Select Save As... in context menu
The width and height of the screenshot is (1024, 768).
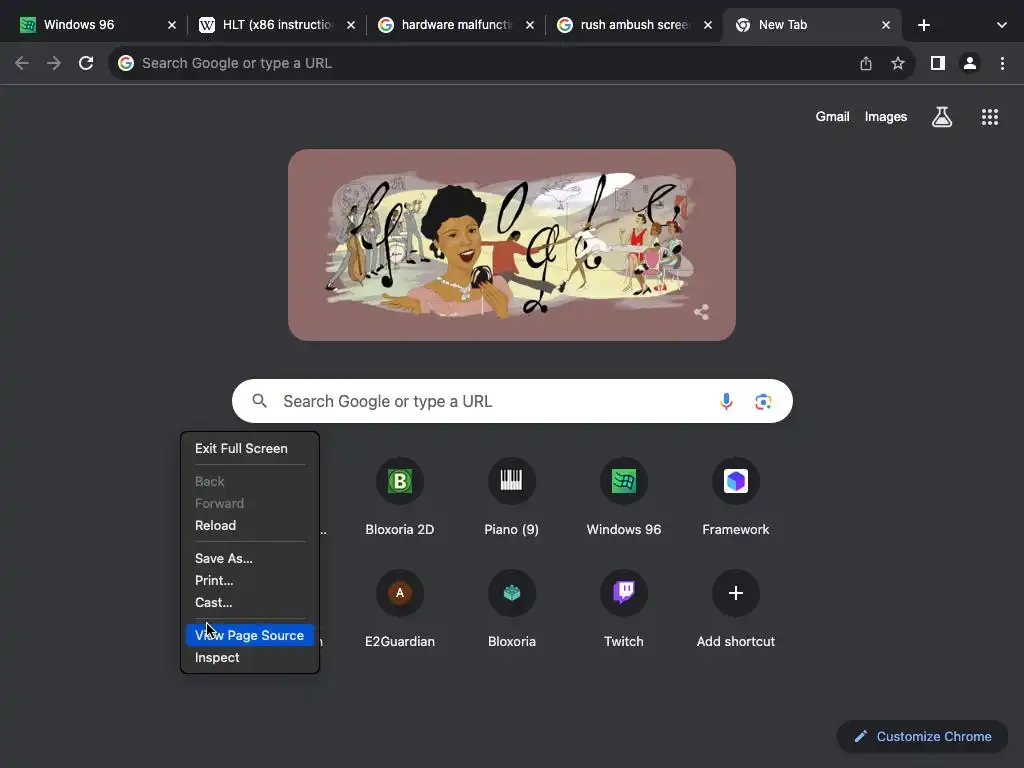249,558
